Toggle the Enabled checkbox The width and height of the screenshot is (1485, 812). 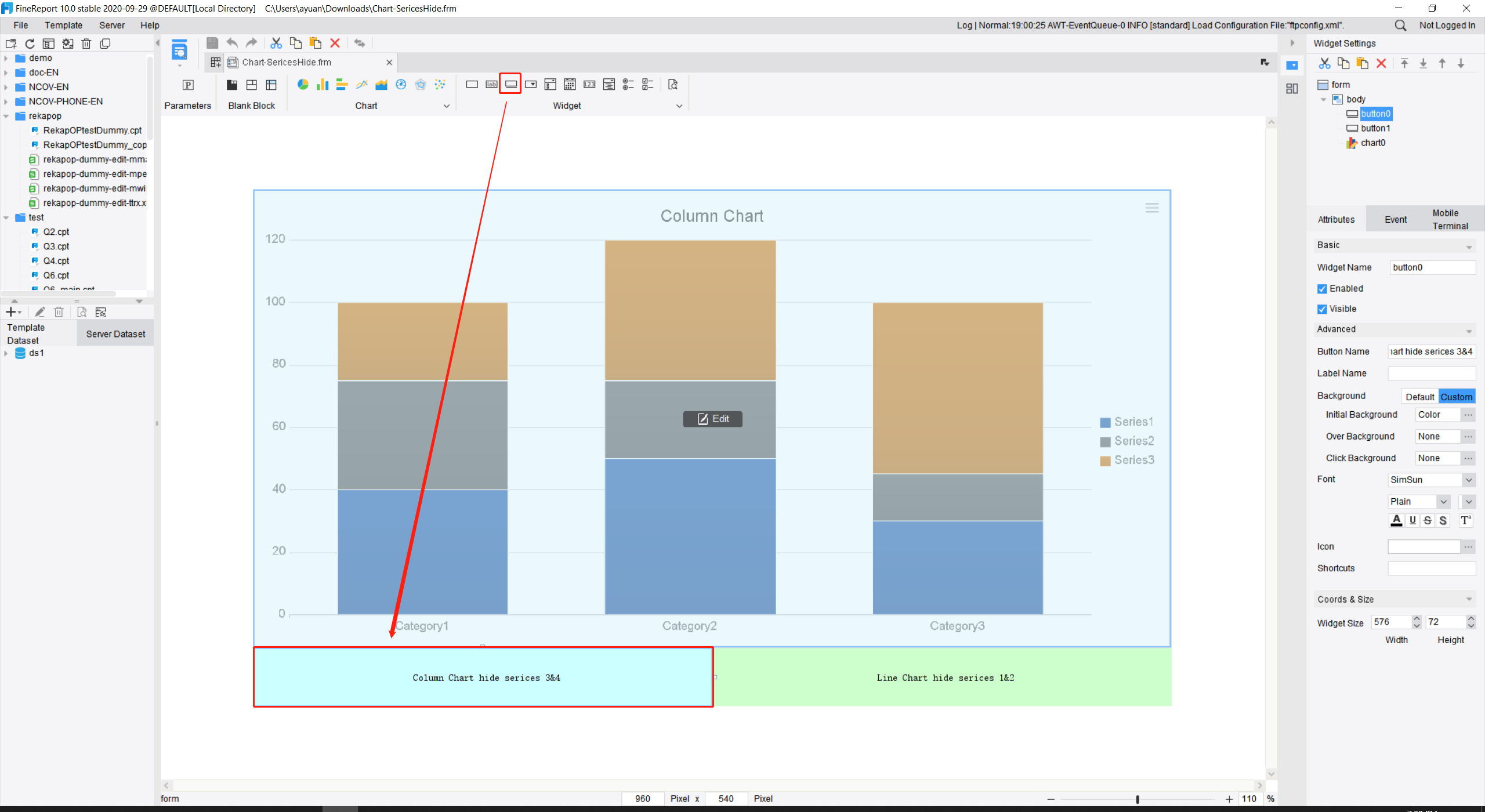point(1322,289)
